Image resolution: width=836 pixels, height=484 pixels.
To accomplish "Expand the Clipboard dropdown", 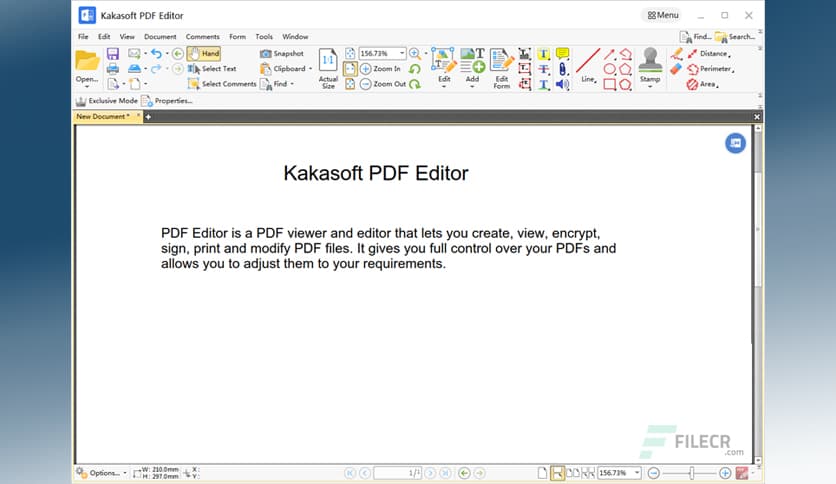I will pos(310,69).
